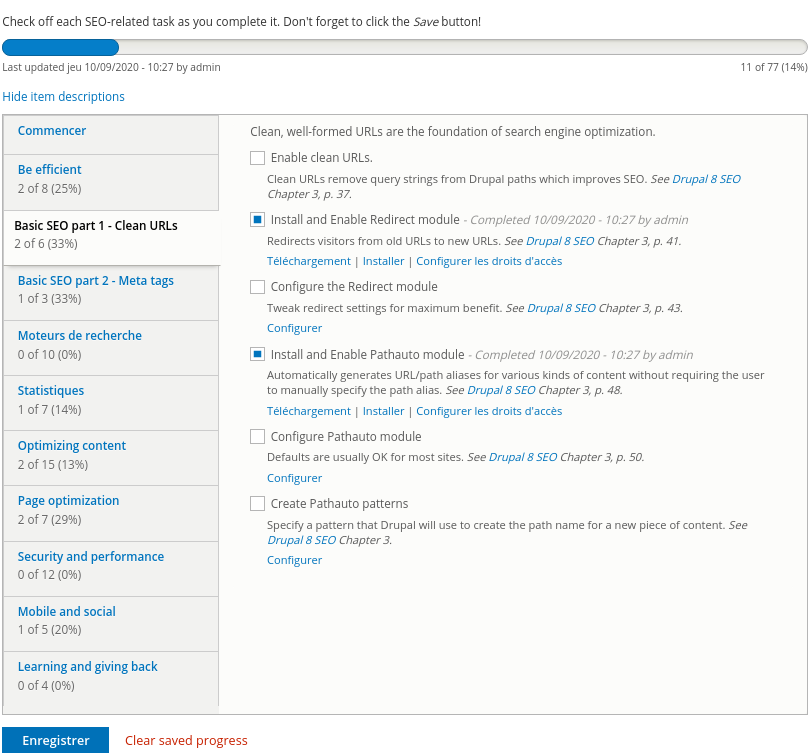Check the Configure Pathauto module box
This screenshot has height=755, width=812.
(x=258, y=437)
